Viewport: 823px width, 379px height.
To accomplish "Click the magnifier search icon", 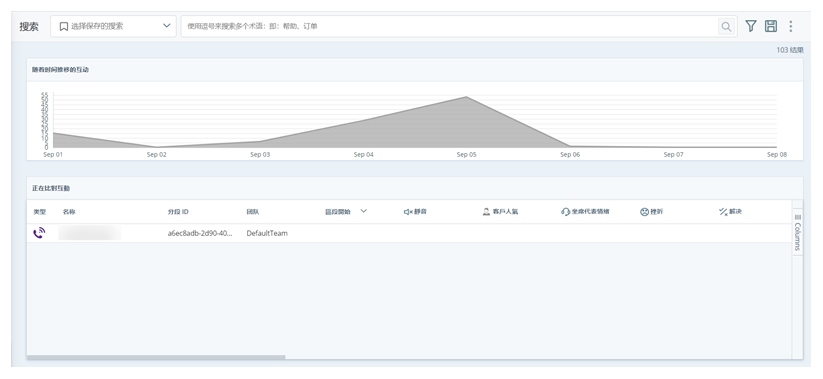I will 726,27.
